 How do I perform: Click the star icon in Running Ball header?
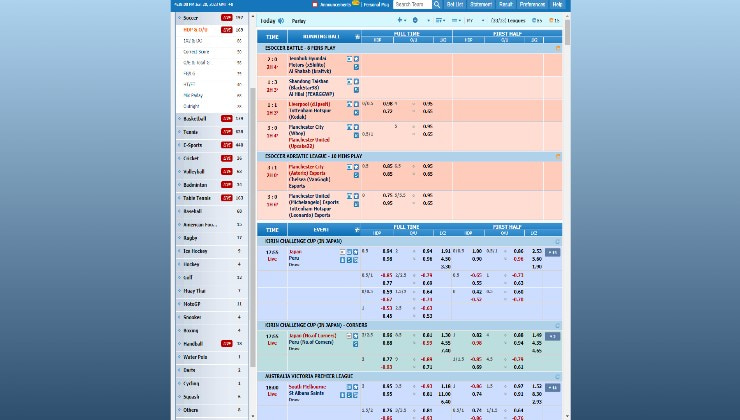[357, 36]
